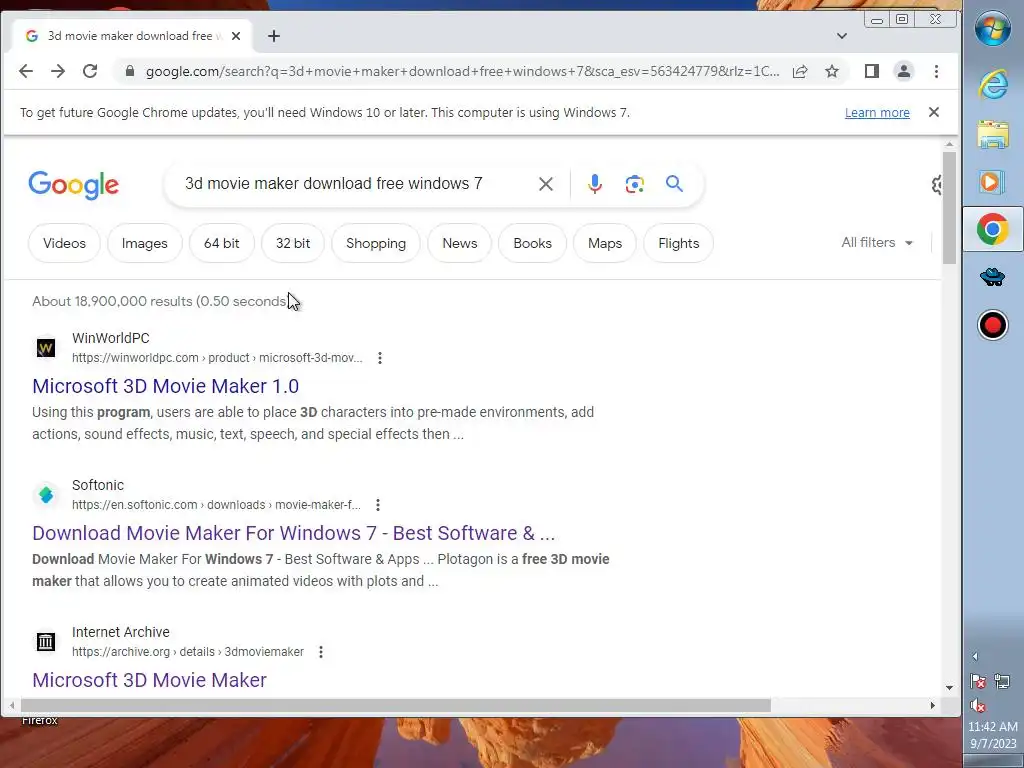Close the 3d movie maker tab
This screenshot has width=1024, height=768.
(236, 36)
